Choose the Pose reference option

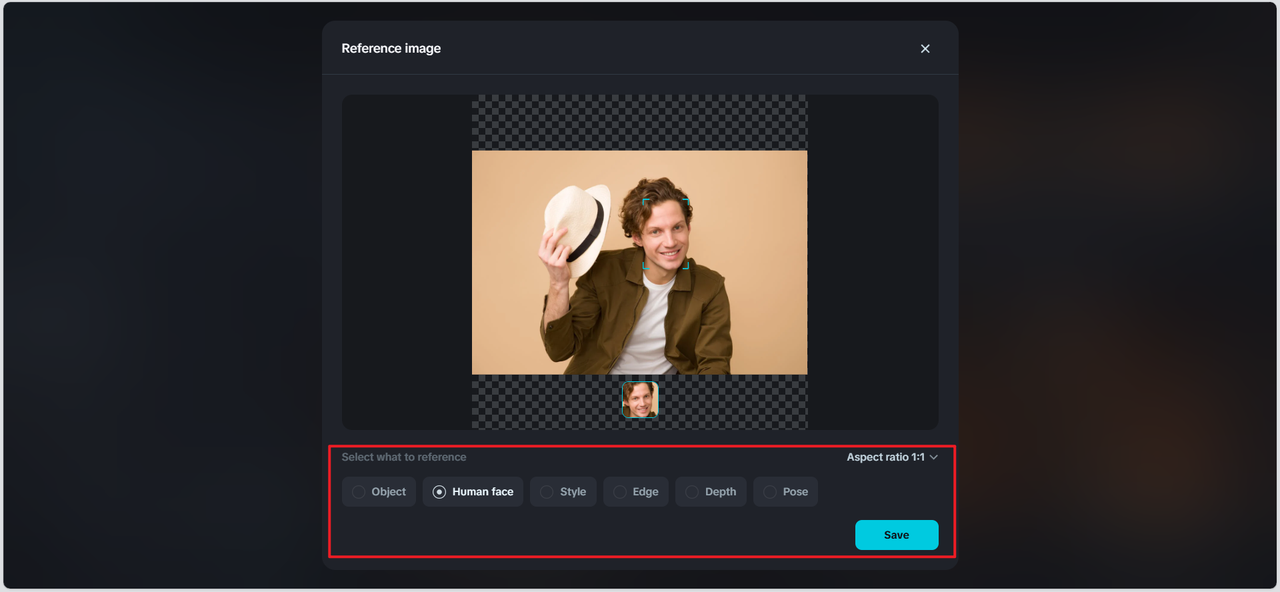coord(785,492)
